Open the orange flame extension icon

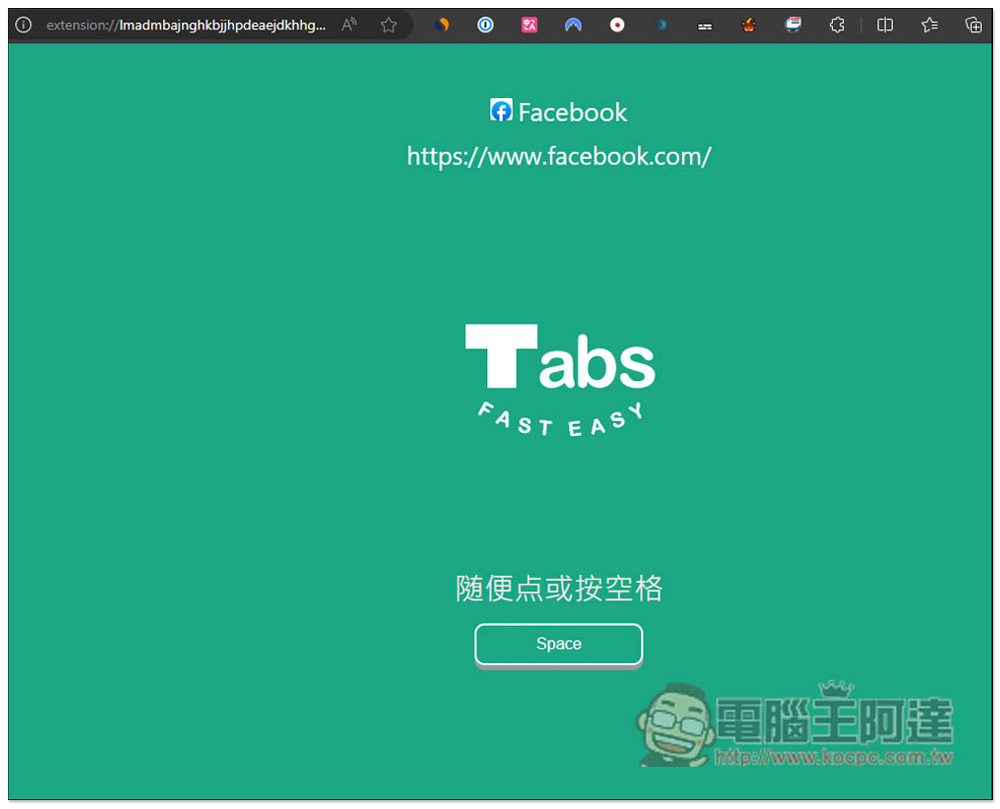749,25
